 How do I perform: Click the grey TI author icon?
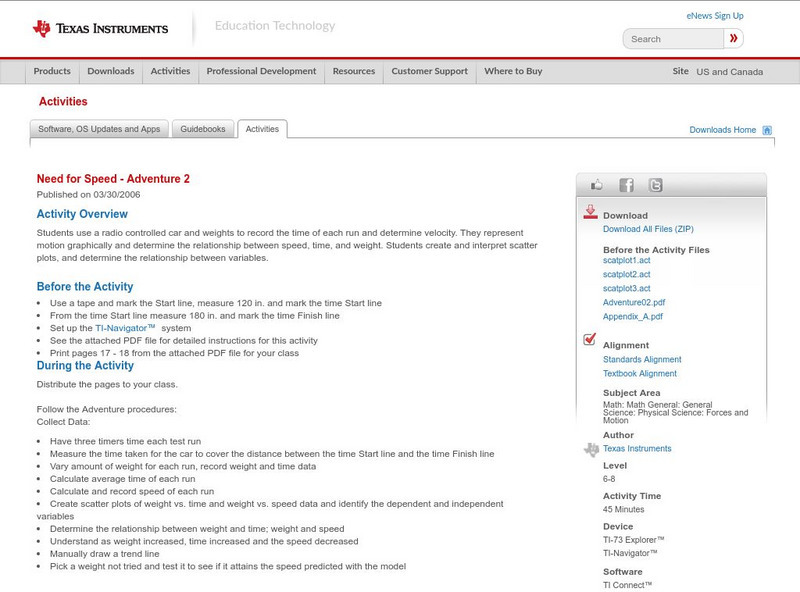click(x=591, y=450)
